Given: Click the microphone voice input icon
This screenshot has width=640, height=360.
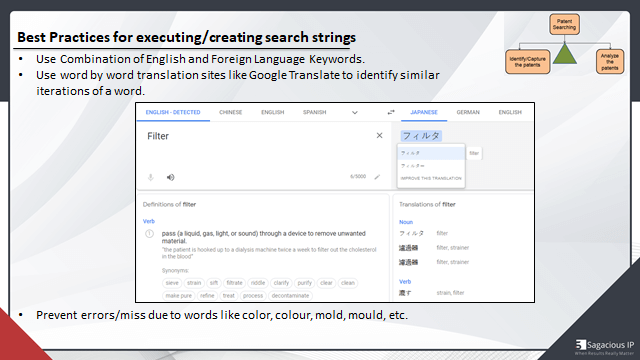Looking at the screenshot, I should pos(151,177).
